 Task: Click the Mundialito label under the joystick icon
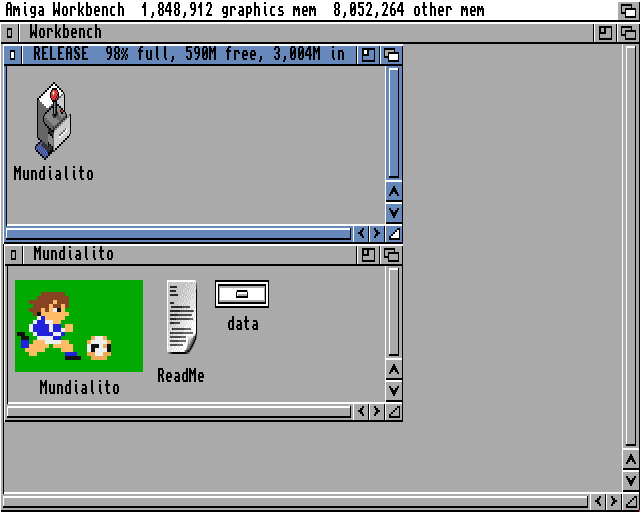[53, 174]
